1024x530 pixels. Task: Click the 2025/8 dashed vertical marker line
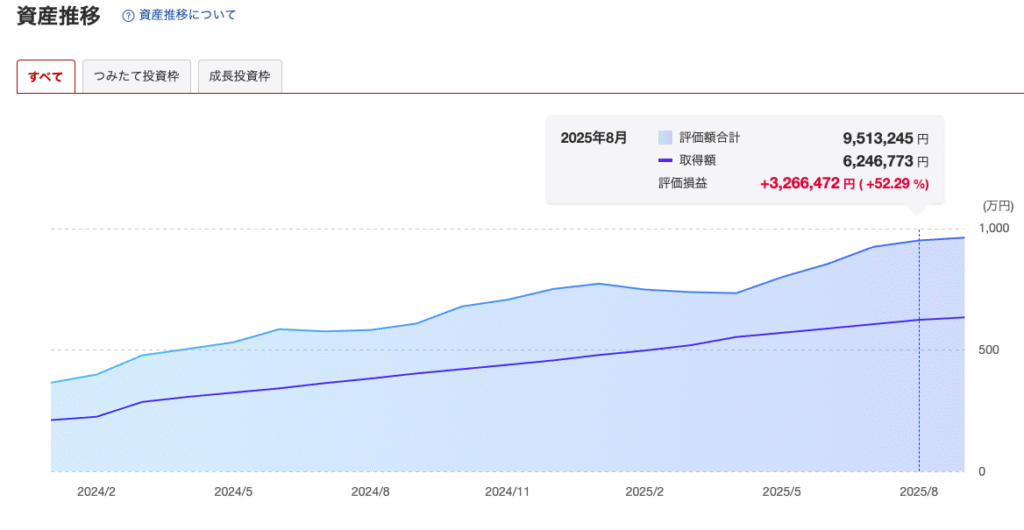[919, 350]
